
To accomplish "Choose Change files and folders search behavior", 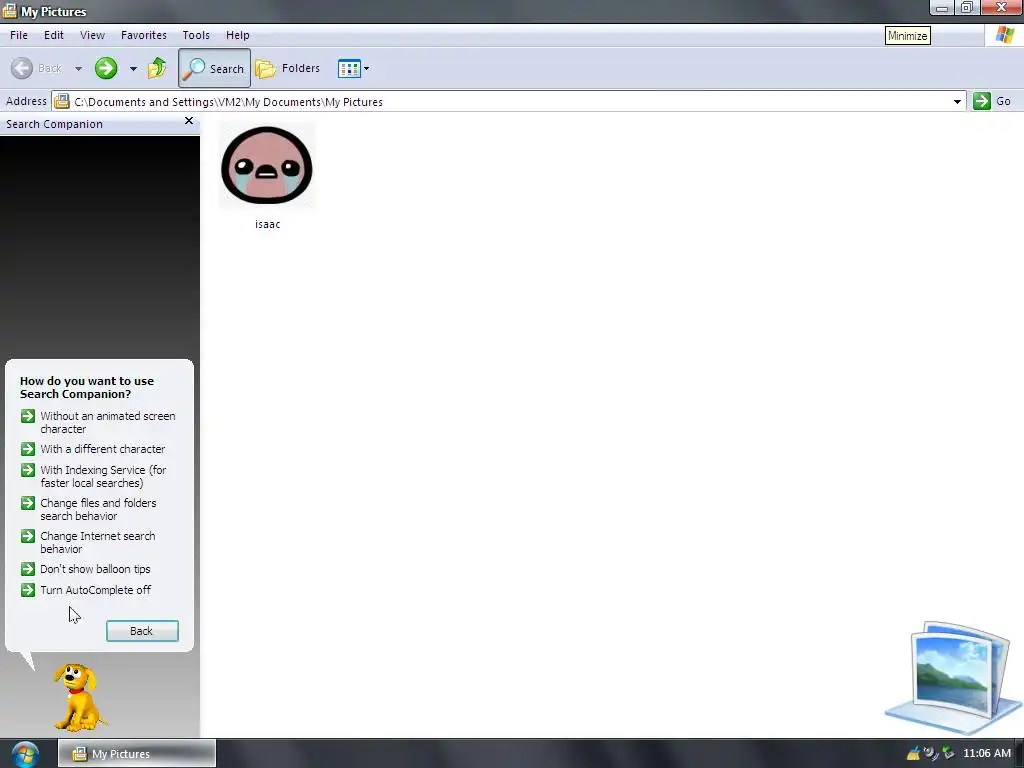I will [x=98, y=509].
